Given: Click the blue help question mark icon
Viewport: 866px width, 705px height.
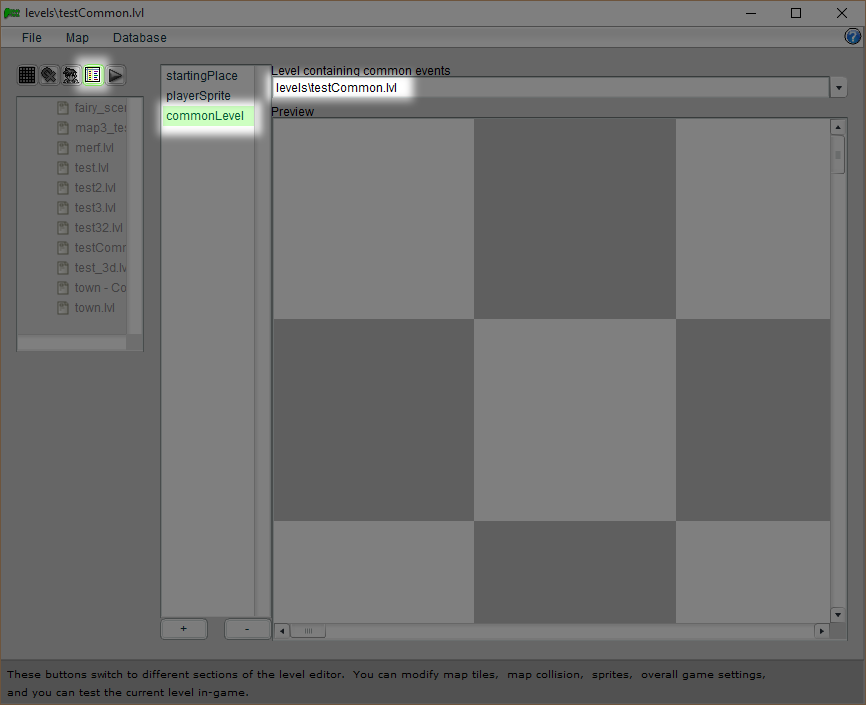Looking at the screenshot, I should pyautogui.click(x=853, y=37).
